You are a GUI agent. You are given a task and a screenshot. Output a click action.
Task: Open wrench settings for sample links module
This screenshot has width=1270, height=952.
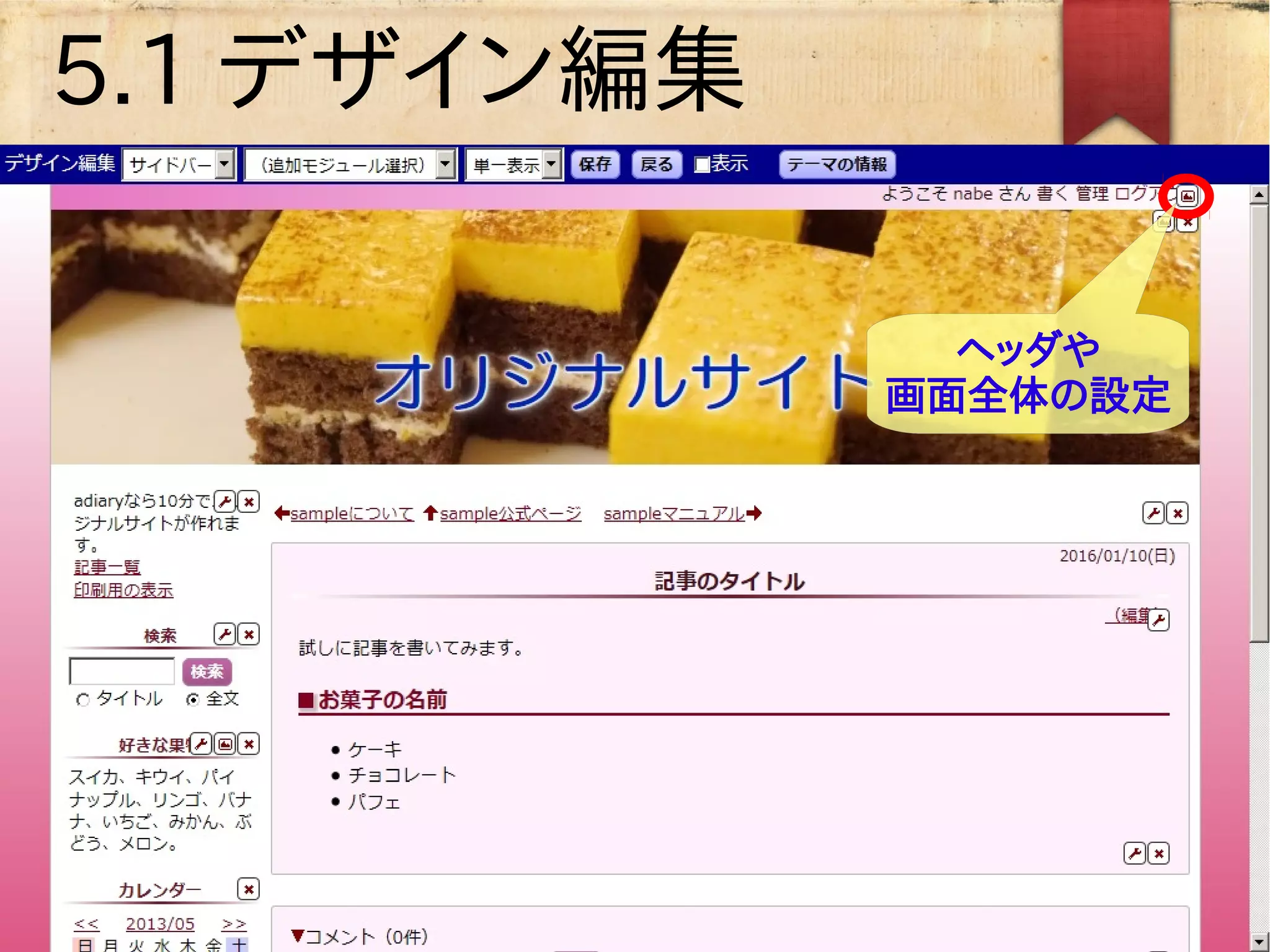click(1153, 513)
